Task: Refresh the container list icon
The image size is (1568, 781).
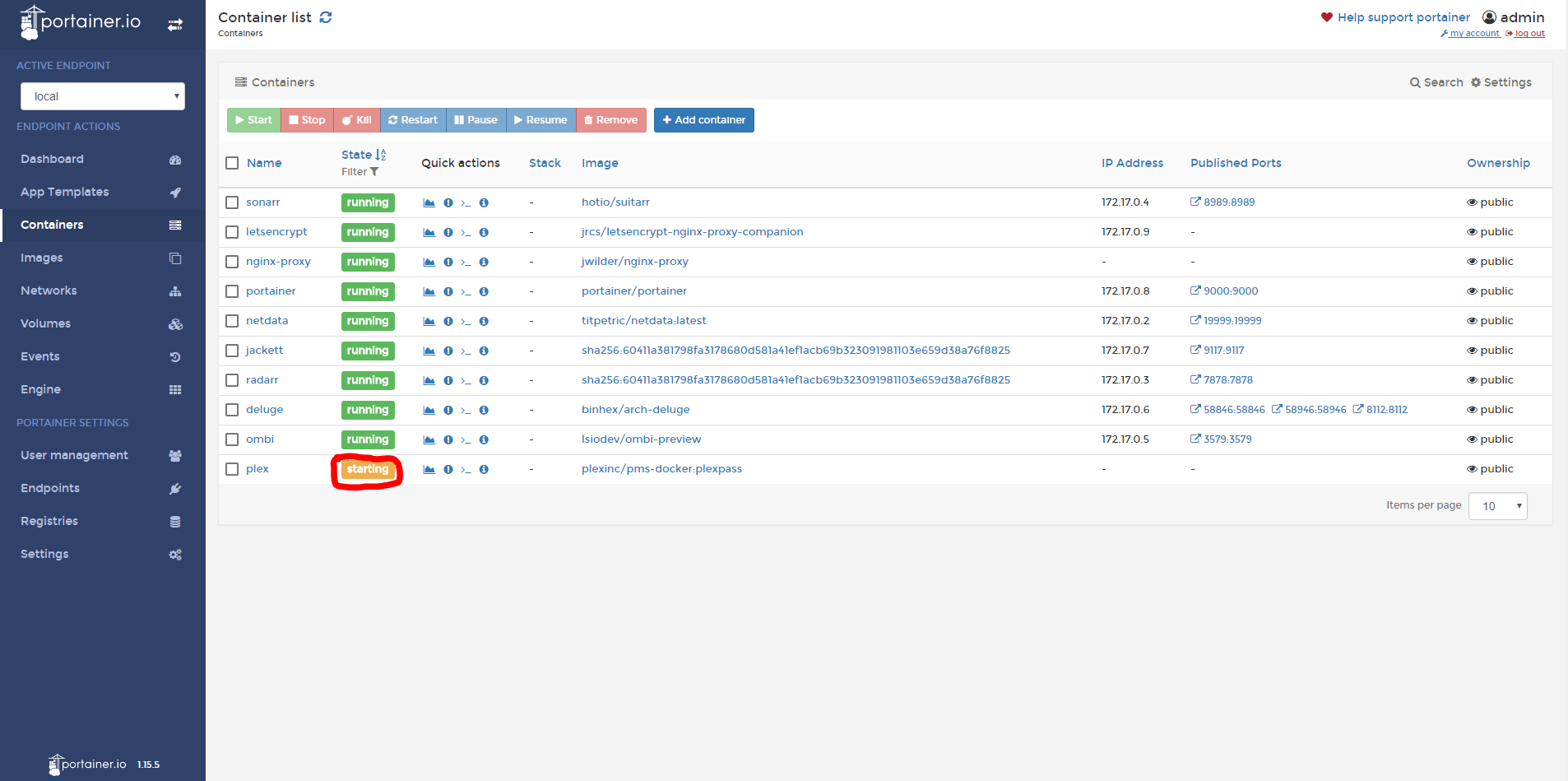Action: coord(326,17)
